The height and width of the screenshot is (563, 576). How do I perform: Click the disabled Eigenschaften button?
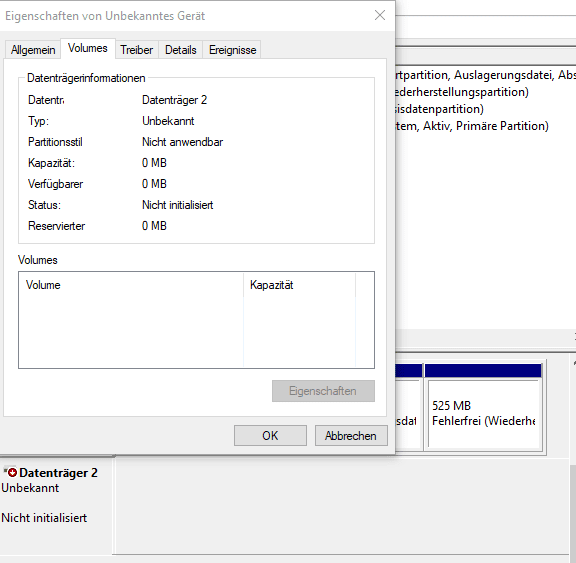point(323,391)
